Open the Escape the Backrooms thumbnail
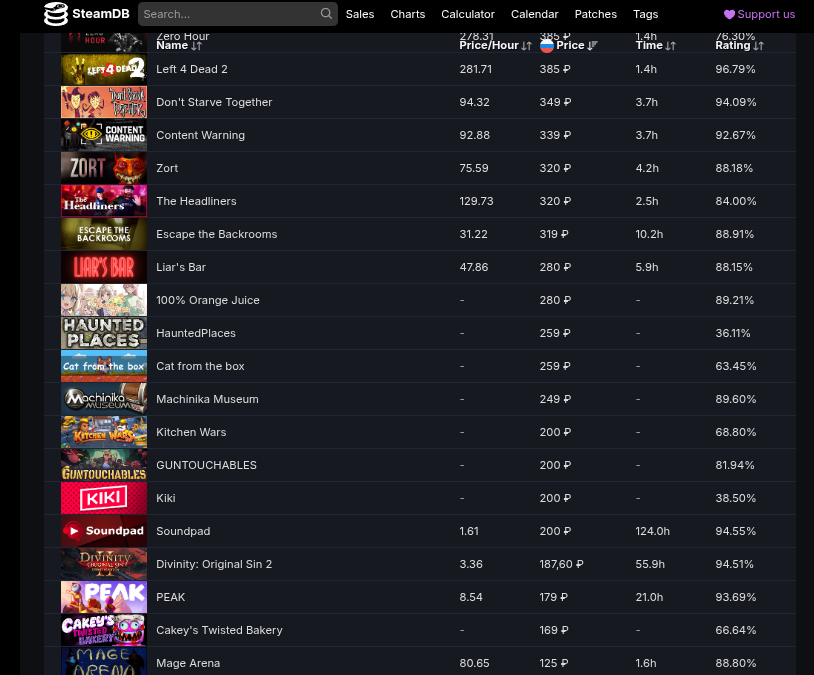This screenshot has height=675, width=814. 104,234
